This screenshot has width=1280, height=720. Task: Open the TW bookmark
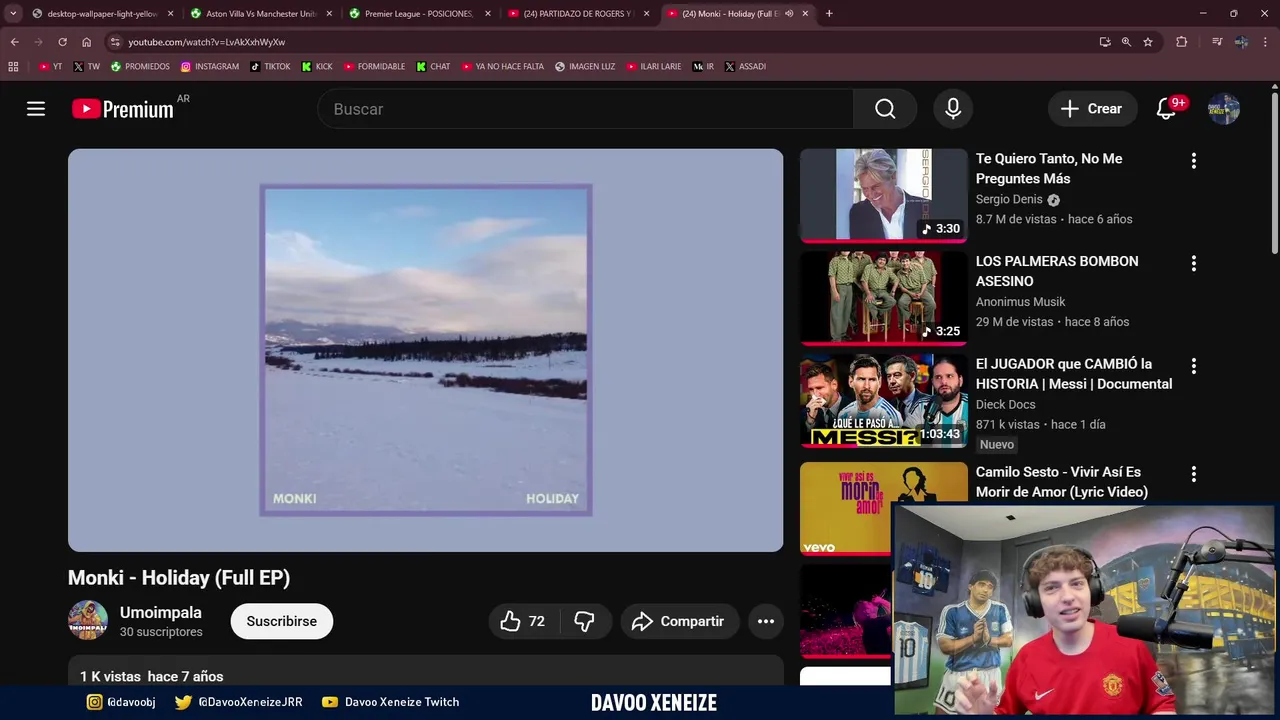click(87, 66)
